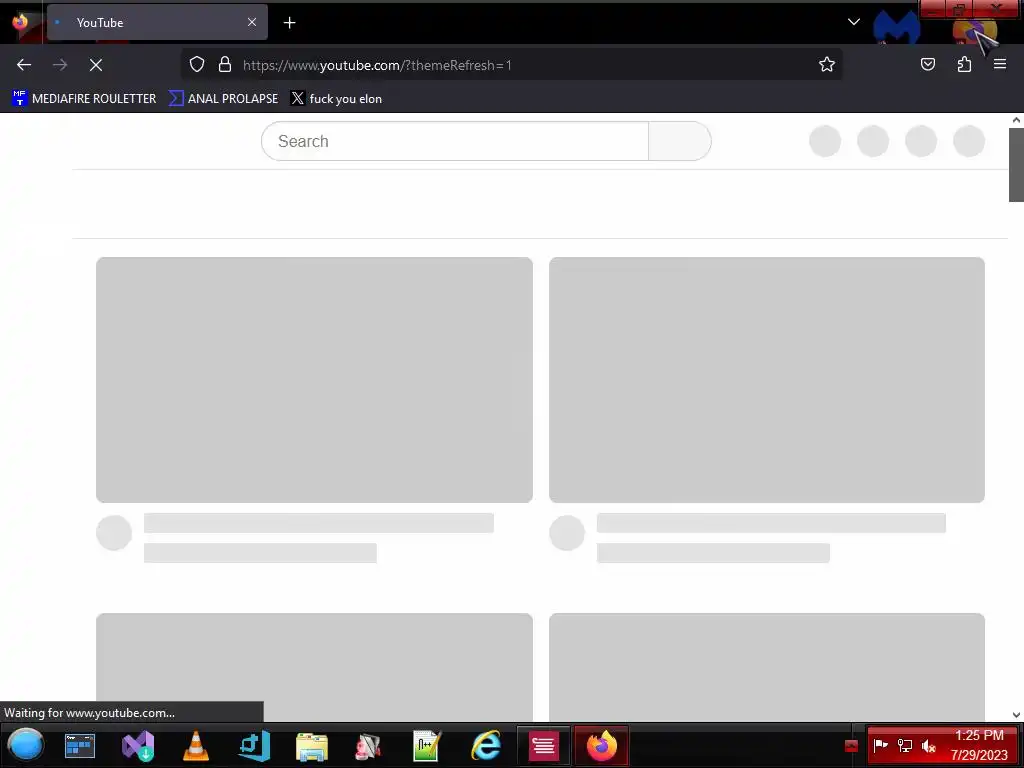The width and height of the screenshot is (1024, 768).
Task: Close the YouTube tab
Action: pos(252,22)
